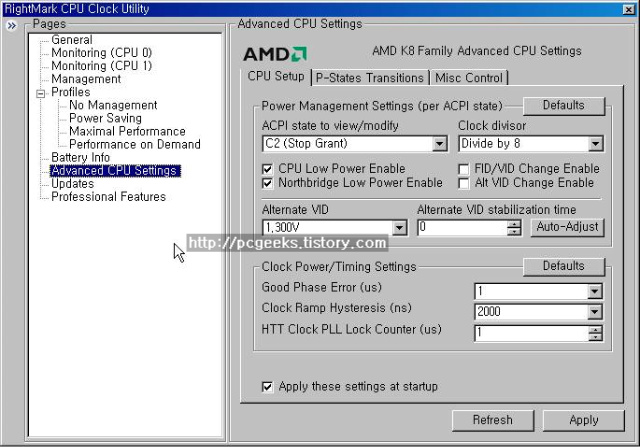Viewport: 640px width, 447px height.
Task: Enable FID/VID Change Enable checkbox
Action: 464,169
